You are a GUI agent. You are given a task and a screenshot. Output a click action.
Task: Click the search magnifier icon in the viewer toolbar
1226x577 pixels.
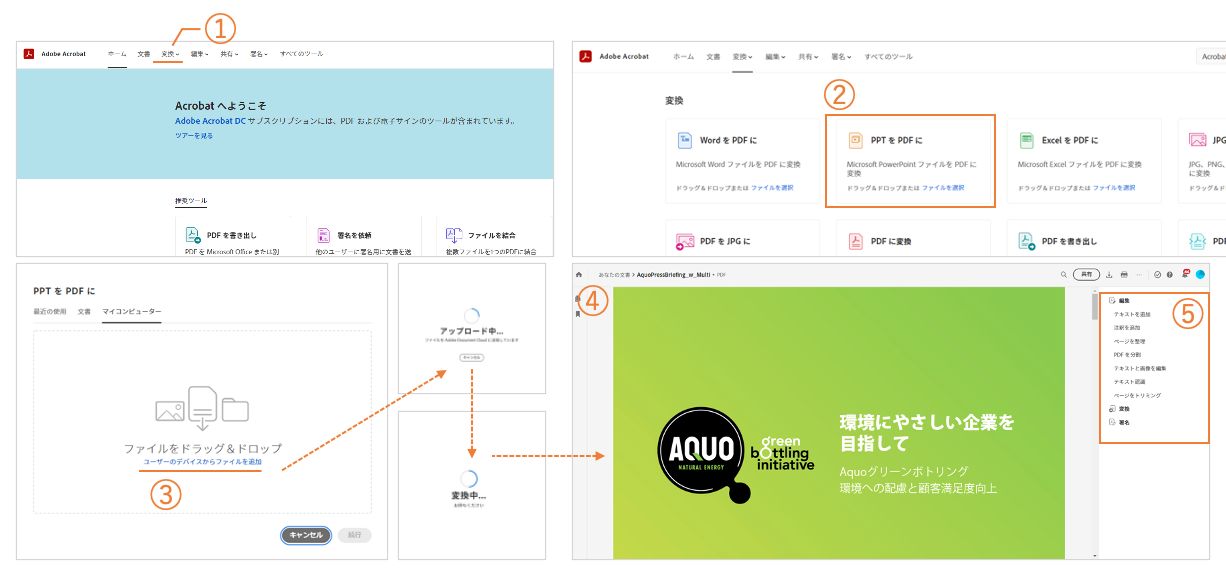[1063, 274]
